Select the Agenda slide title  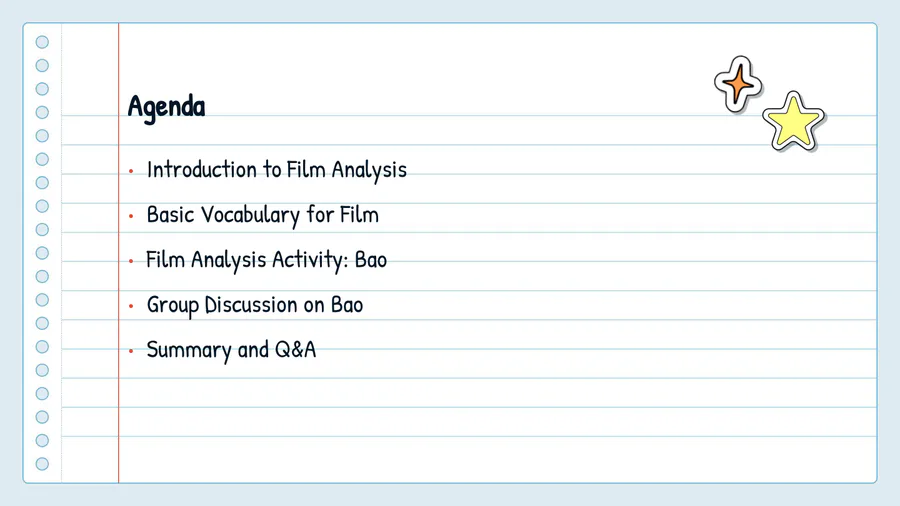[166, 107]
